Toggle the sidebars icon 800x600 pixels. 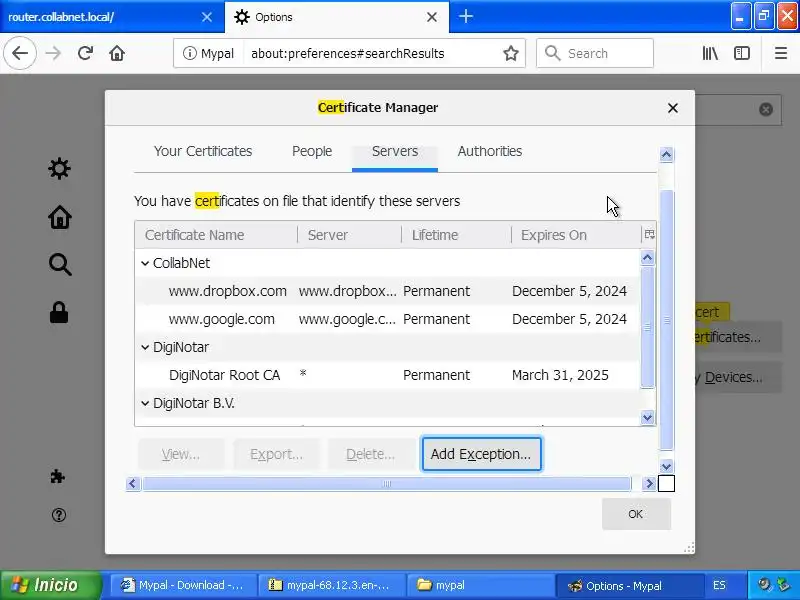742,53
